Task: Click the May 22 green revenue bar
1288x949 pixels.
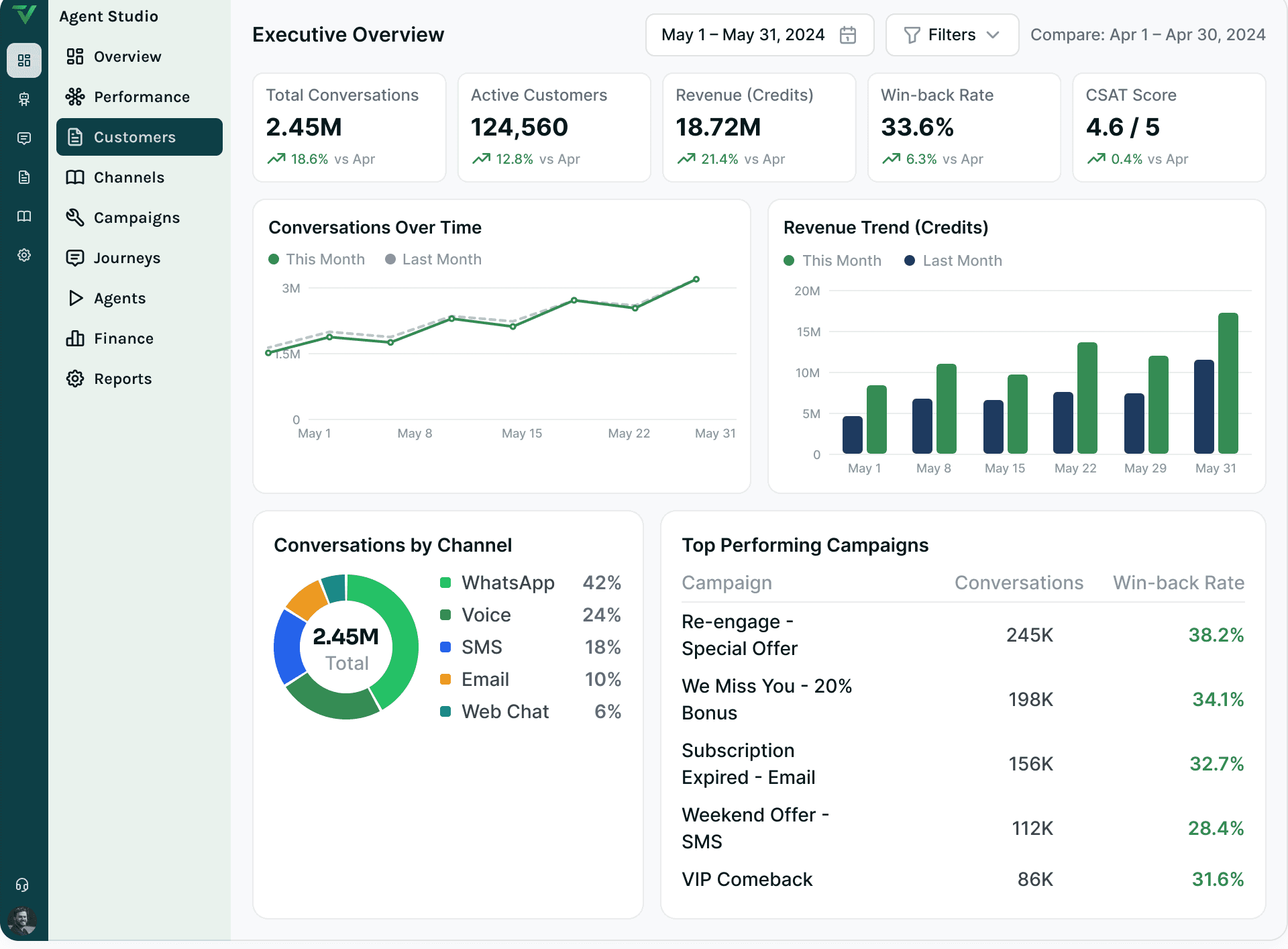Action: click(1087, 398)
